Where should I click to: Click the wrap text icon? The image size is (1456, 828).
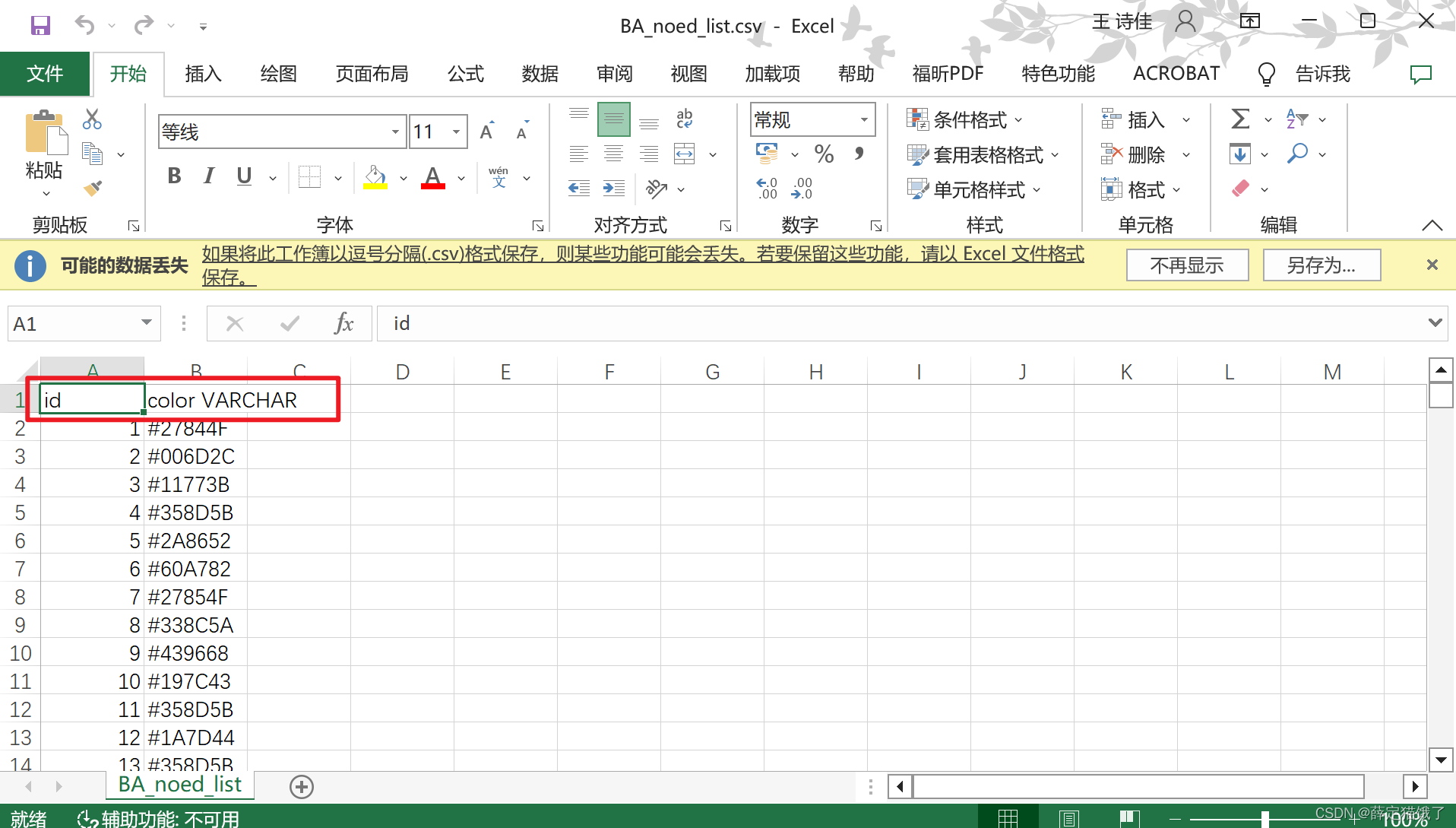pos(684,119)
